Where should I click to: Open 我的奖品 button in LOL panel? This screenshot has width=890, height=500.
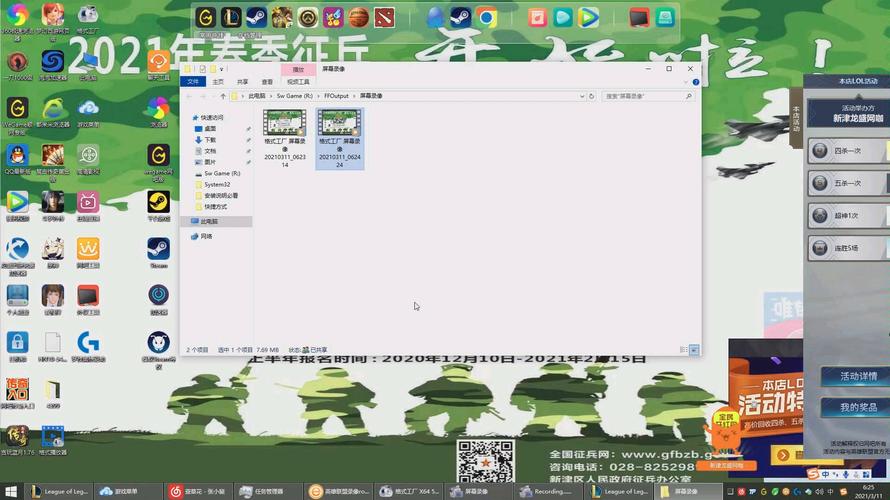(855, 407)
